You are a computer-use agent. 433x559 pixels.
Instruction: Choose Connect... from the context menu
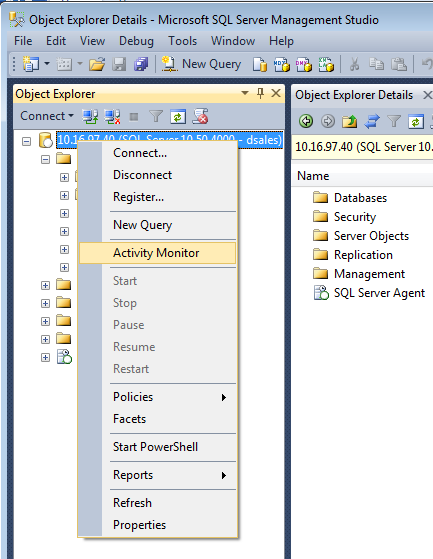coord(158,153)
